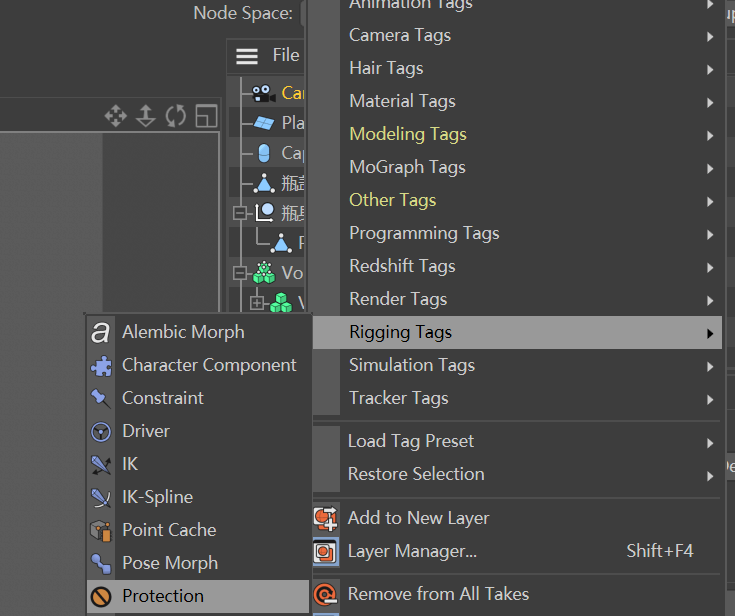735x616 pixels.
Task: Expand the MoGraph Tags submenu arrow
Action: pyautogui.click(x=710, y=168)
